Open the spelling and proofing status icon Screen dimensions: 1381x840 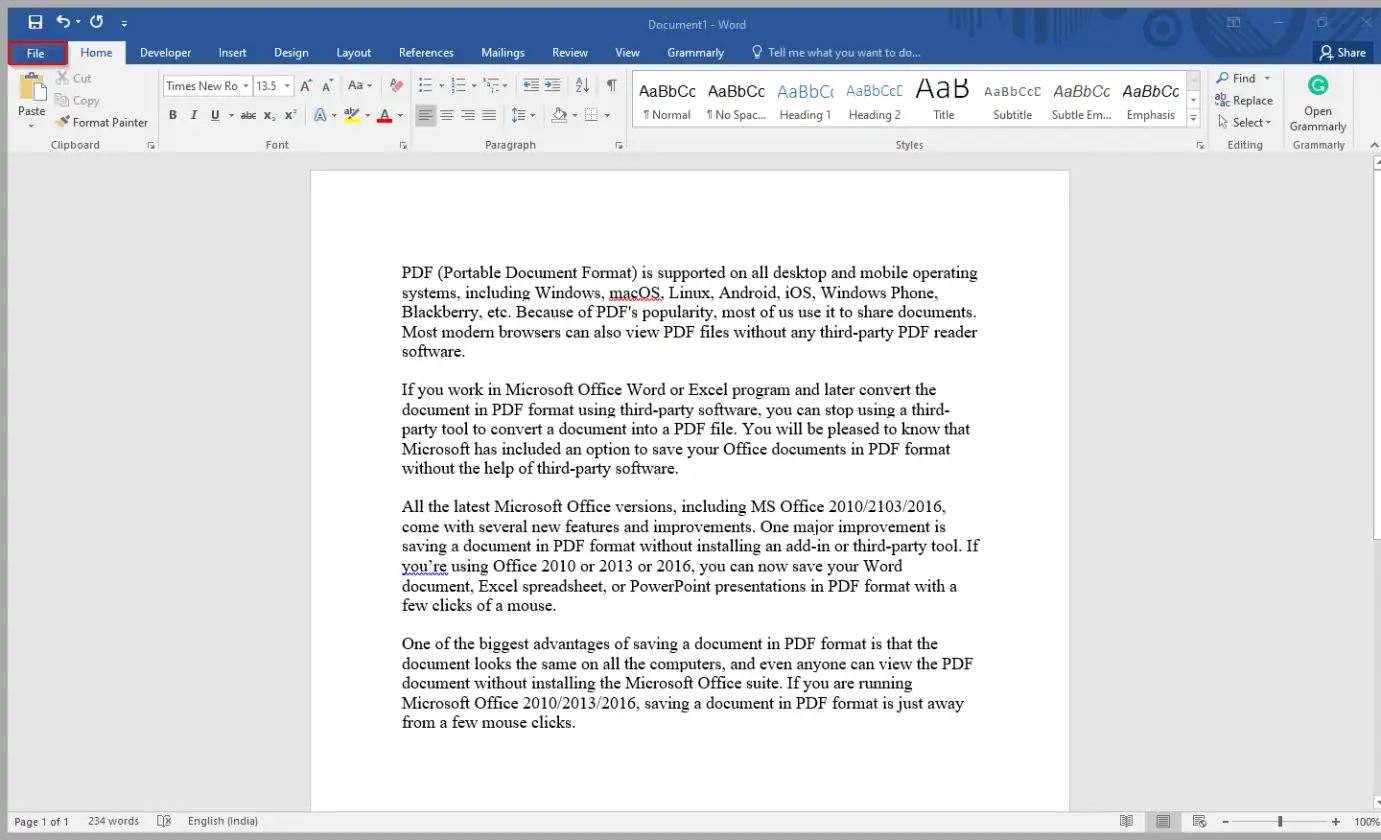tap(164, 821)
